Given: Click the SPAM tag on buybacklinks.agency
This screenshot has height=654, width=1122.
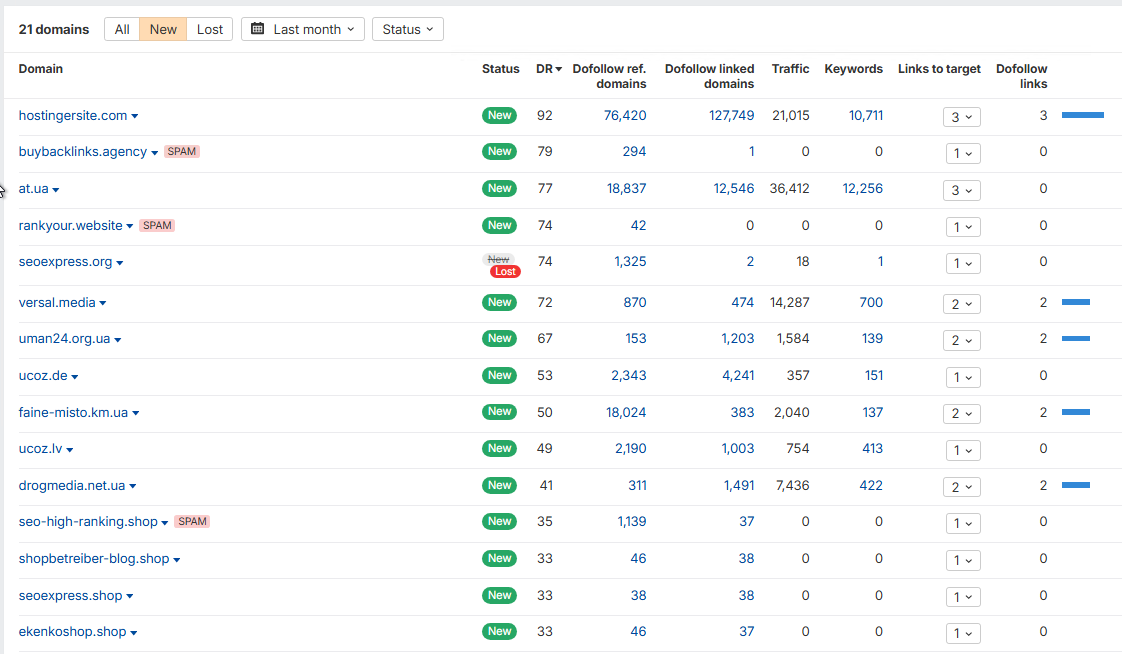Looking at the screenshot, I should pyautogui.click(x=182, y=152).
